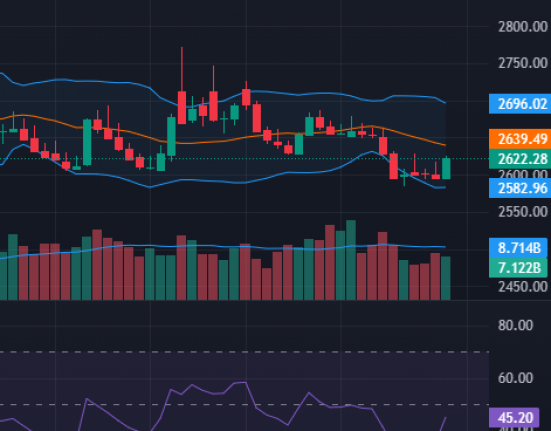Click the purple RSI line peak
Viewport: 551px width, 431px height.
[245, 382]
